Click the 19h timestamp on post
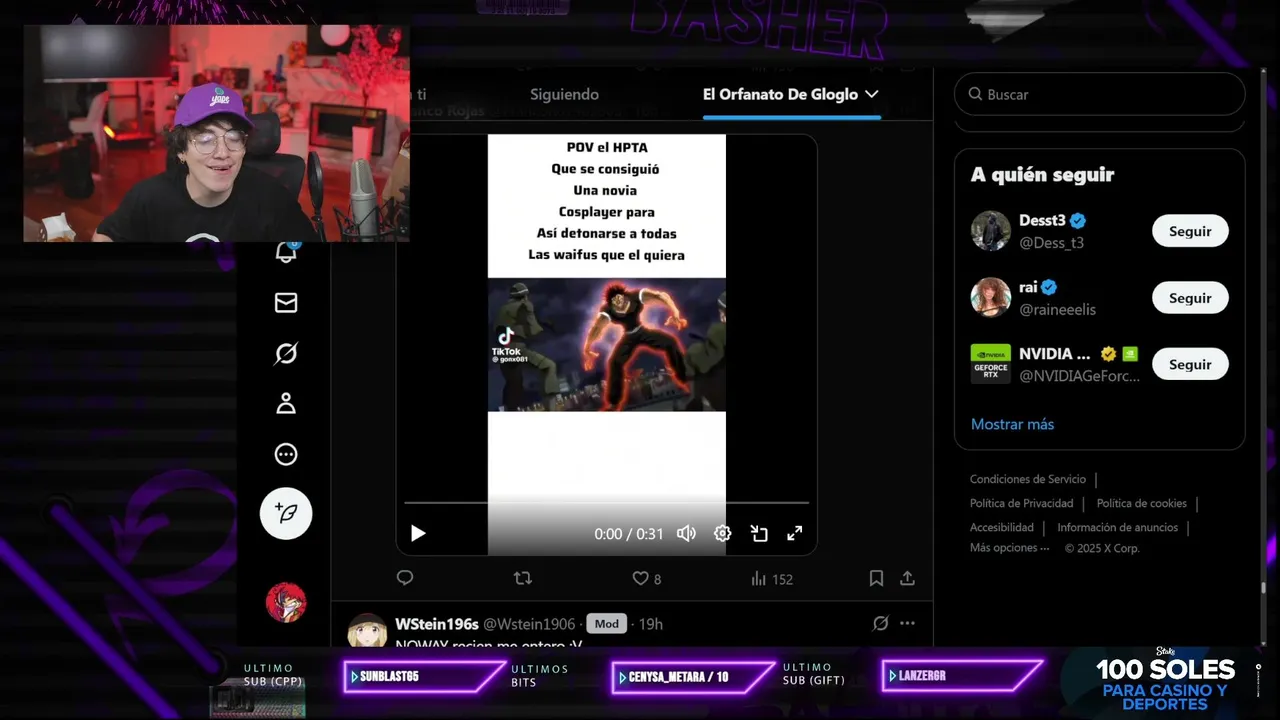Screen dimensions: 1280x720 (x=650, y=624)
